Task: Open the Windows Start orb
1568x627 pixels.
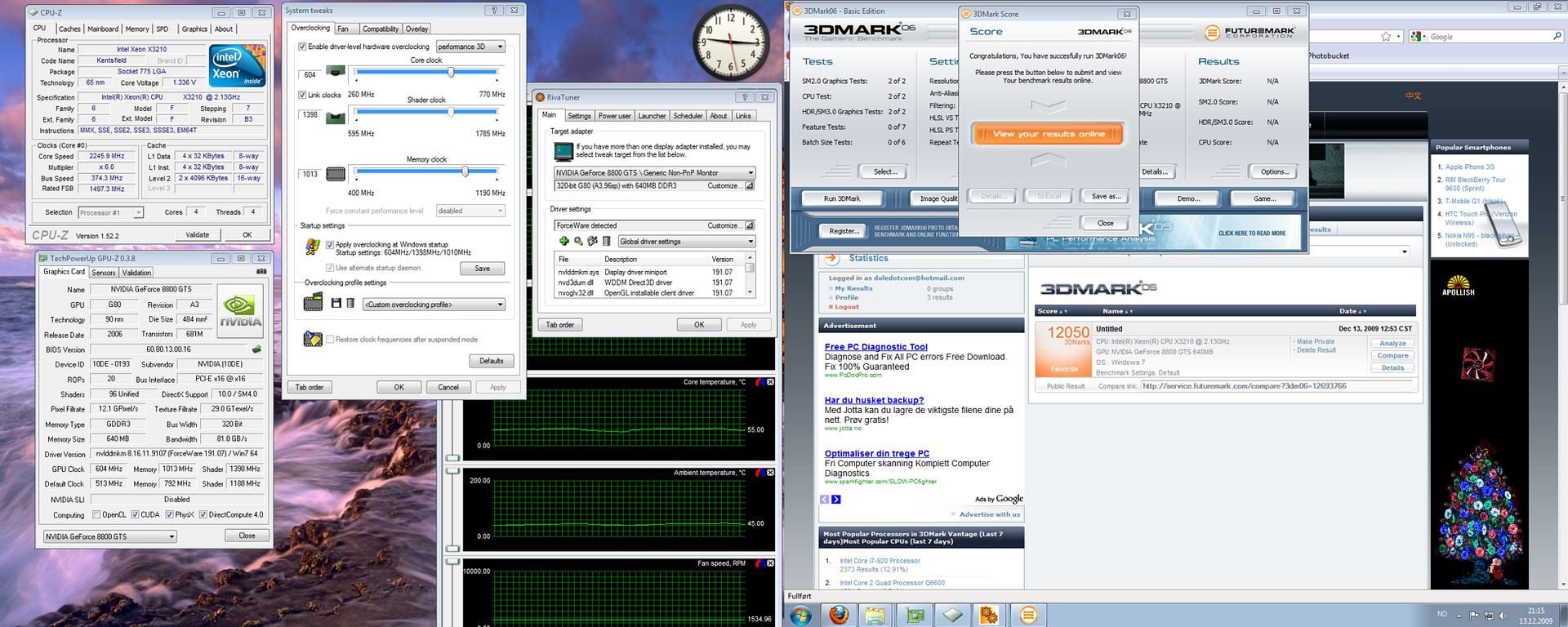Action: tap(800, 615)
